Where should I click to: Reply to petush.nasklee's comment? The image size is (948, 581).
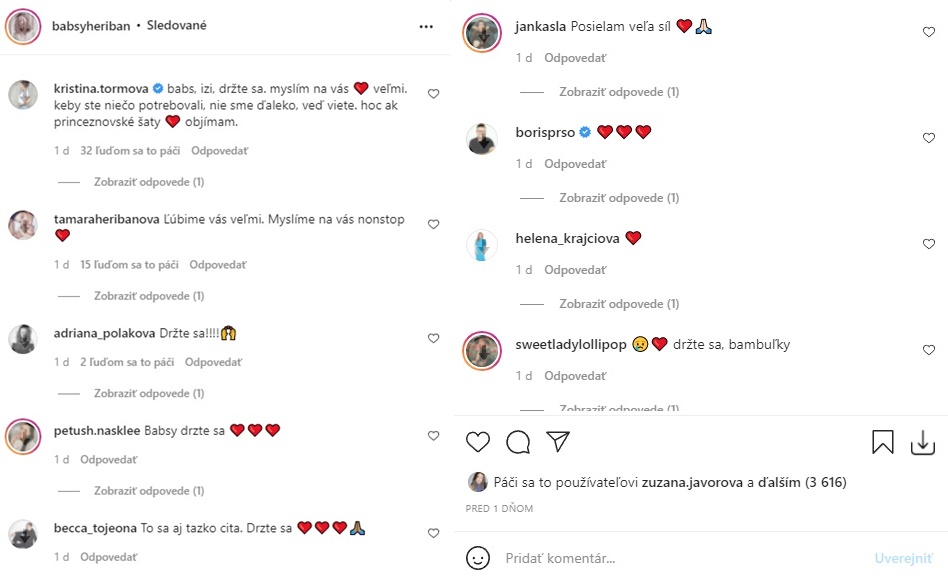(109, 459)
